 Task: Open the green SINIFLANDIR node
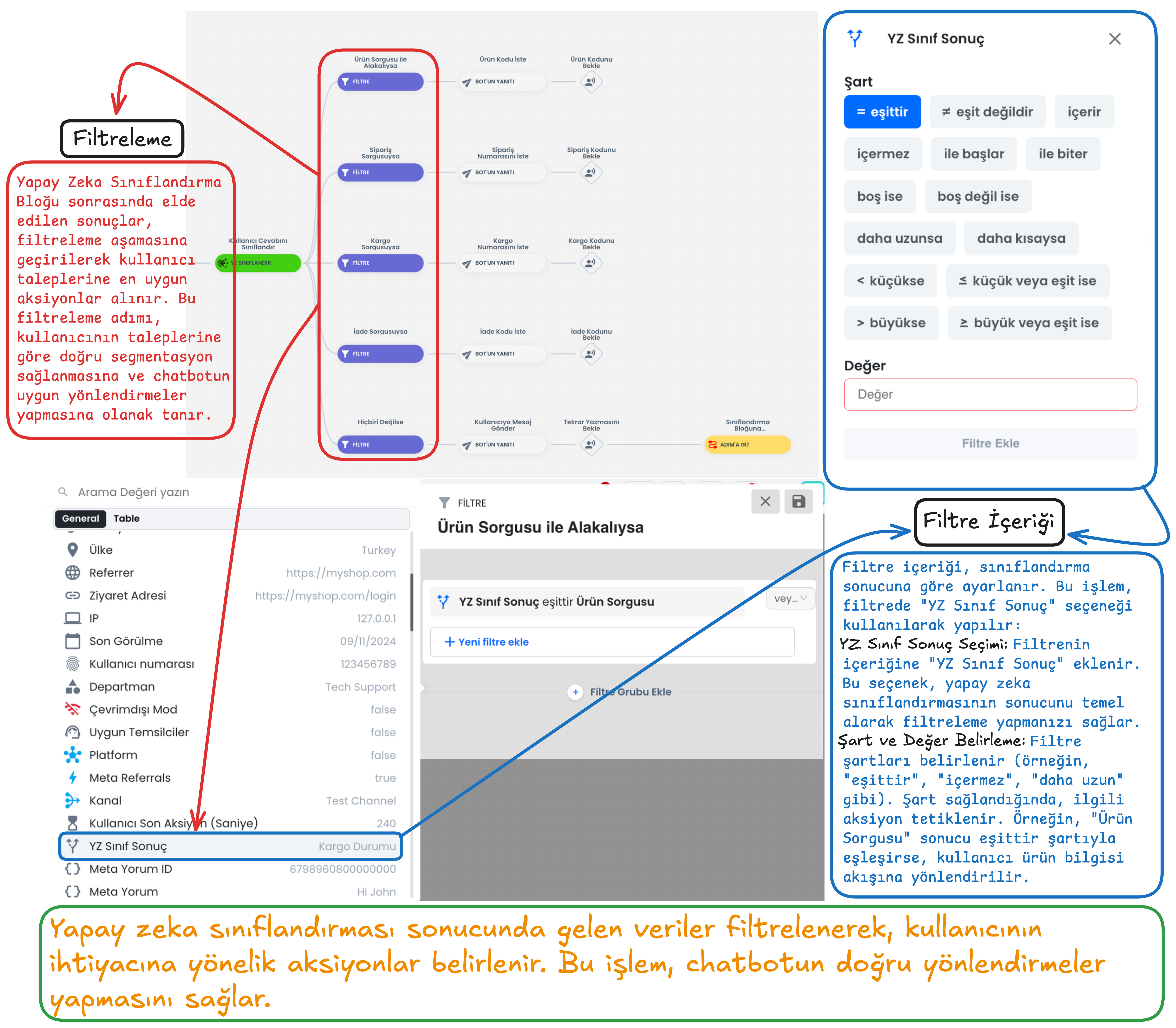click(258, 263)
